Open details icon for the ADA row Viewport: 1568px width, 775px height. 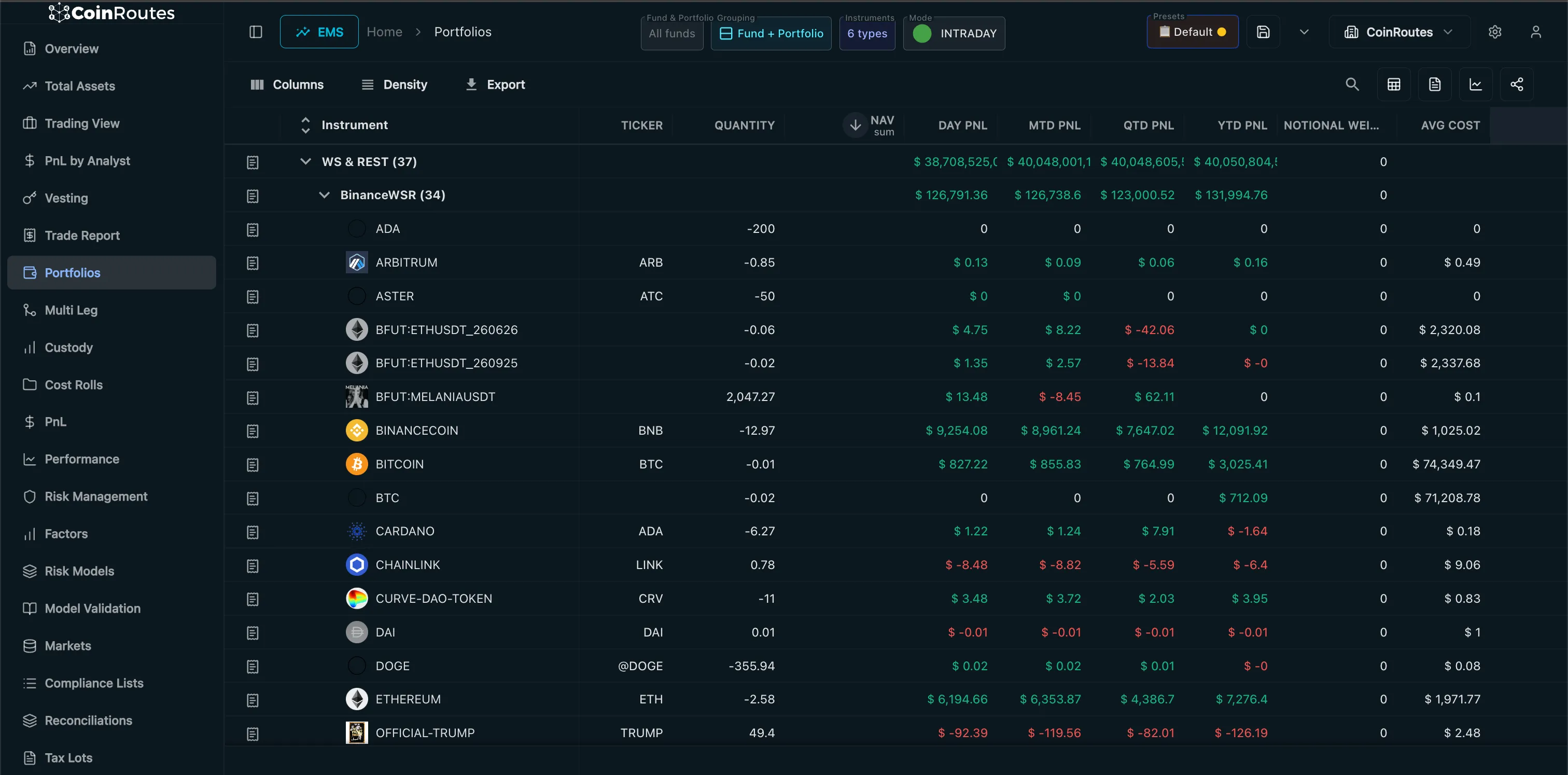[x=253, y=229]
